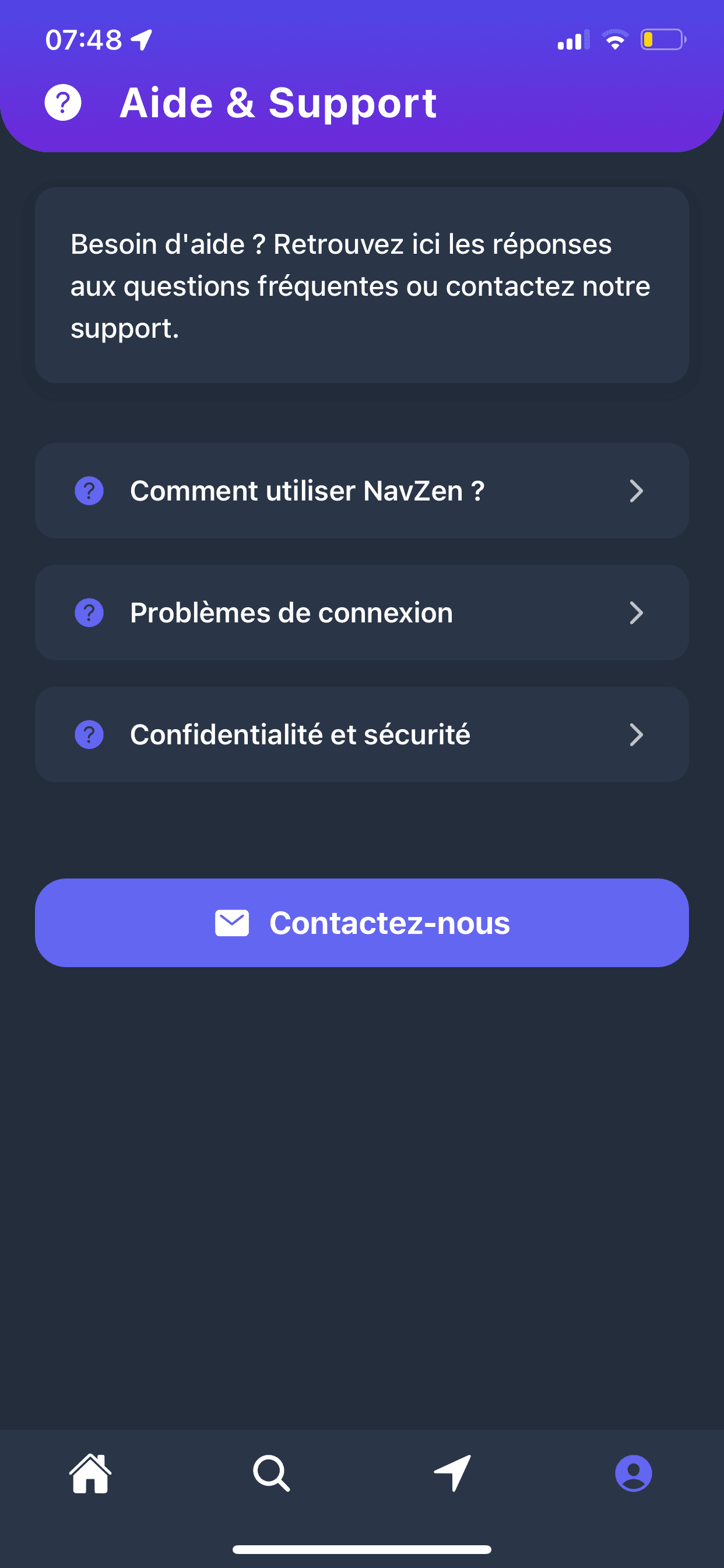Open the 'Comment utiliser NavZen ?' item

point(307,491)
